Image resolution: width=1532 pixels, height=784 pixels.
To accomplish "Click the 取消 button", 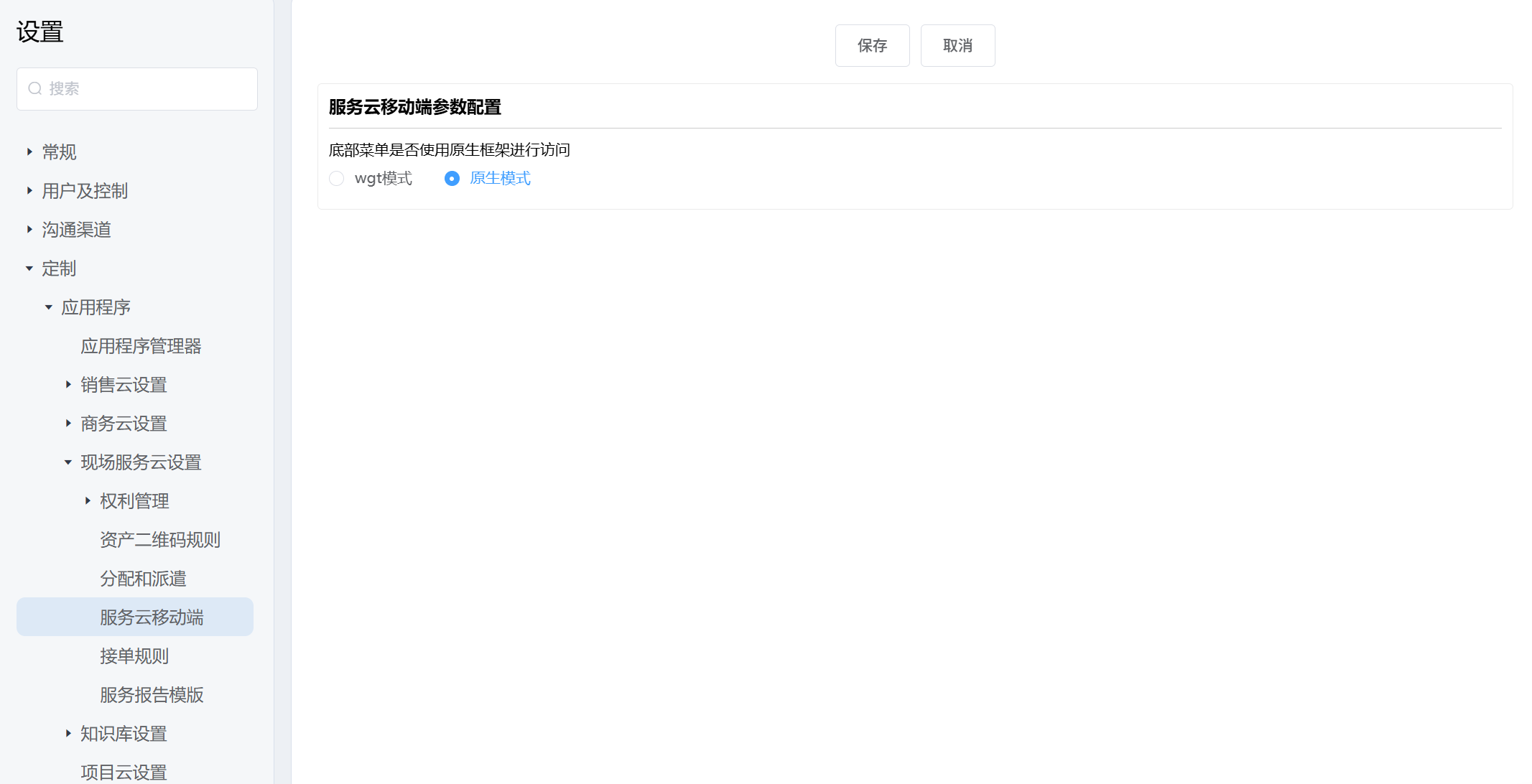I will [957, 45].
